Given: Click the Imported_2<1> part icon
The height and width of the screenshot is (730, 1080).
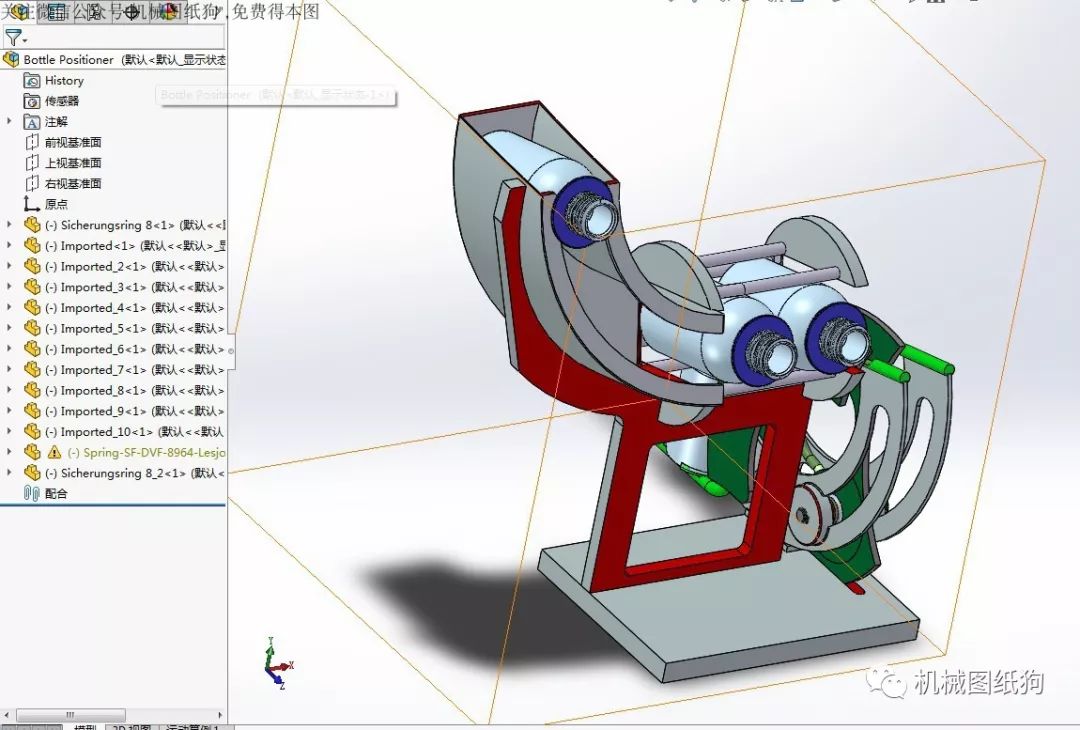Looking at the screenshot, I should click(x=32, y=266).
